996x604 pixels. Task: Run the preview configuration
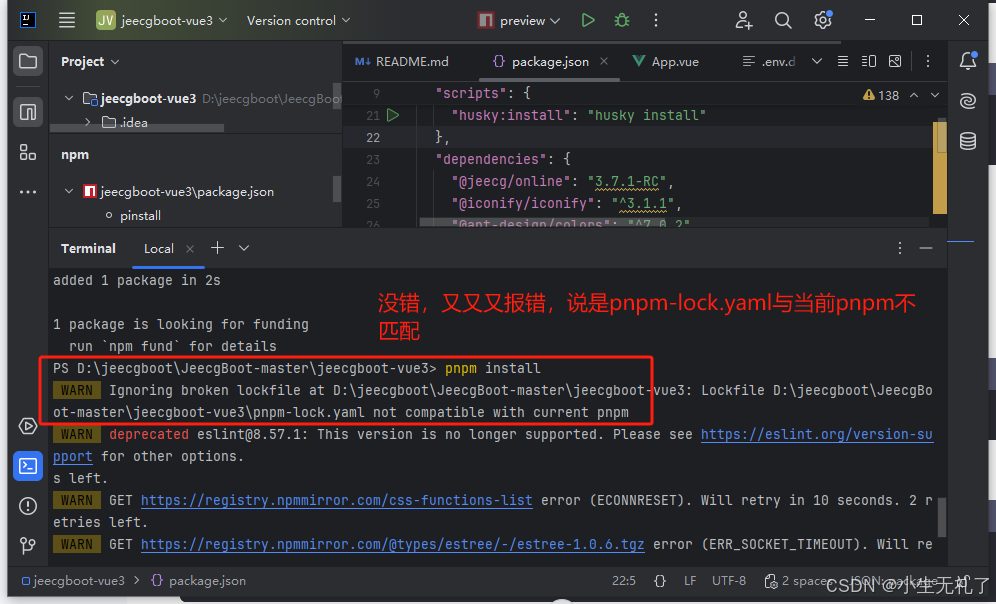(x=588, y=20)
